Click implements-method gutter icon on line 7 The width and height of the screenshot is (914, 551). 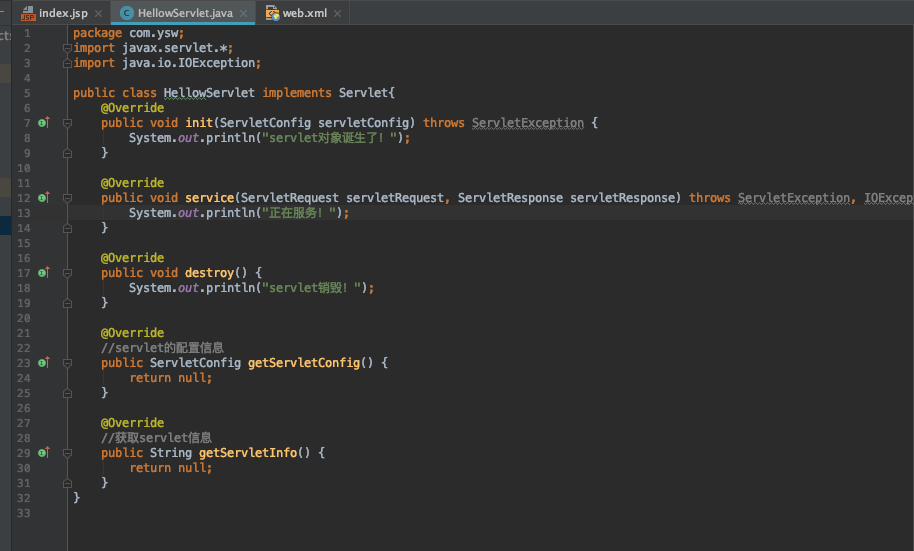[x=44, y=122]
